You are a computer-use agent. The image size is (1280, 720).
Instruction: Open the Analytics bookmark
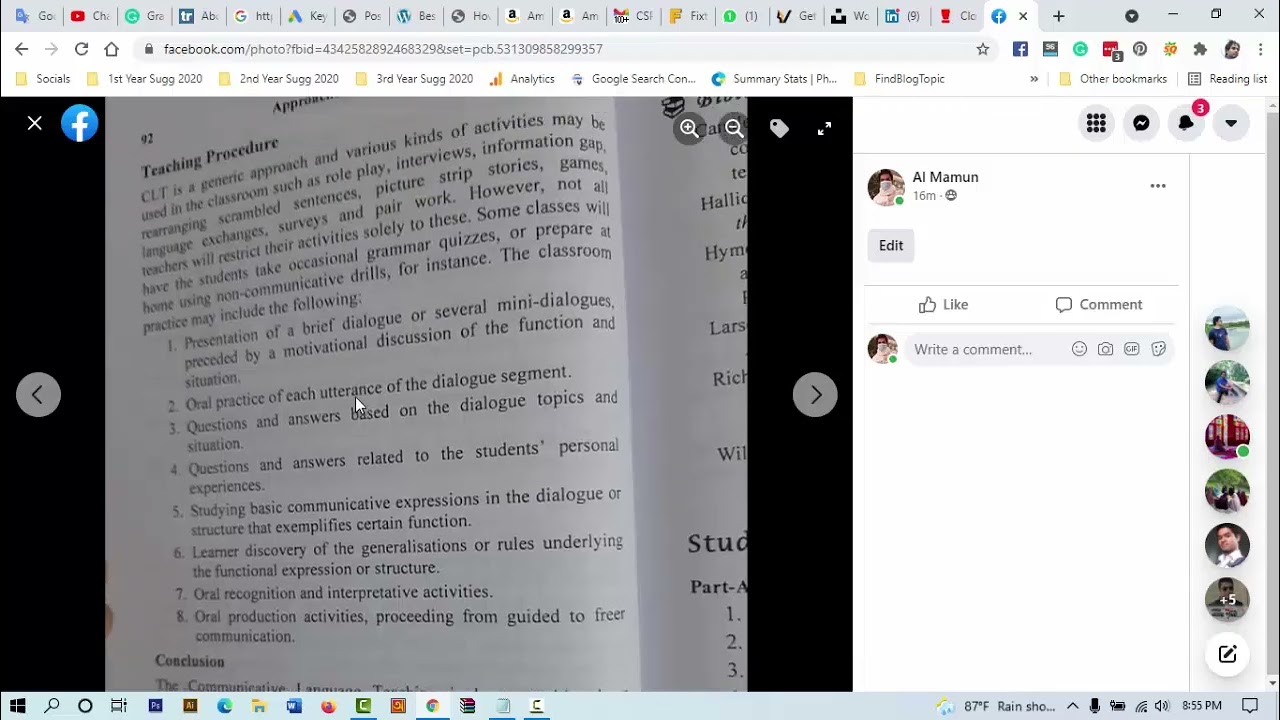[522, 79]
